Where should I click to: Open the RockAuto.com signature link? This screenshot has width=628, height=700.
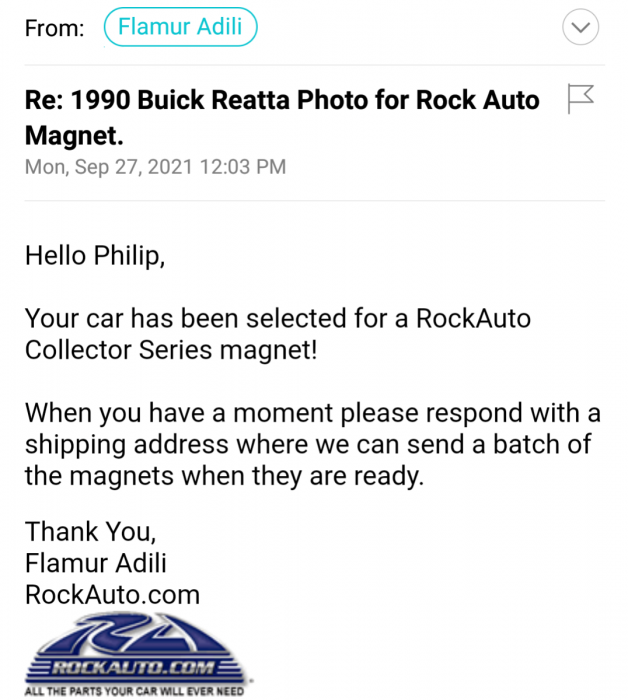[112, 594]
